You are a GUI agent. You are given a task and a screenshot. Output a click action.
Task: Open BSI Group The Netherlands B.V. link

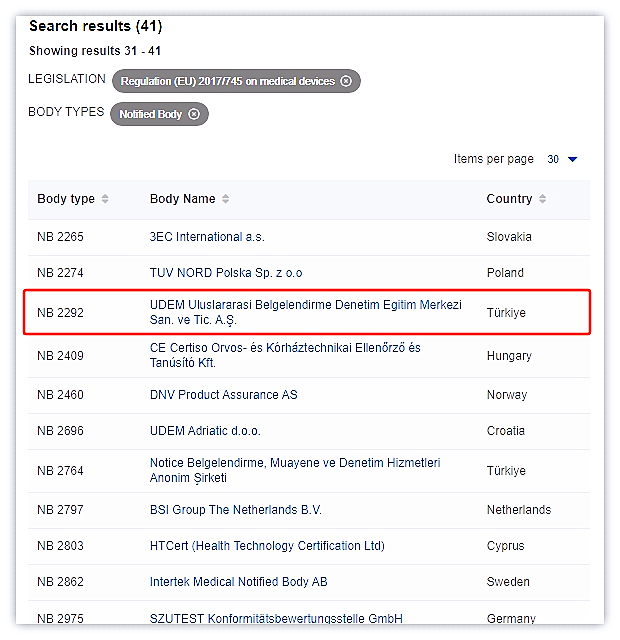236,510
